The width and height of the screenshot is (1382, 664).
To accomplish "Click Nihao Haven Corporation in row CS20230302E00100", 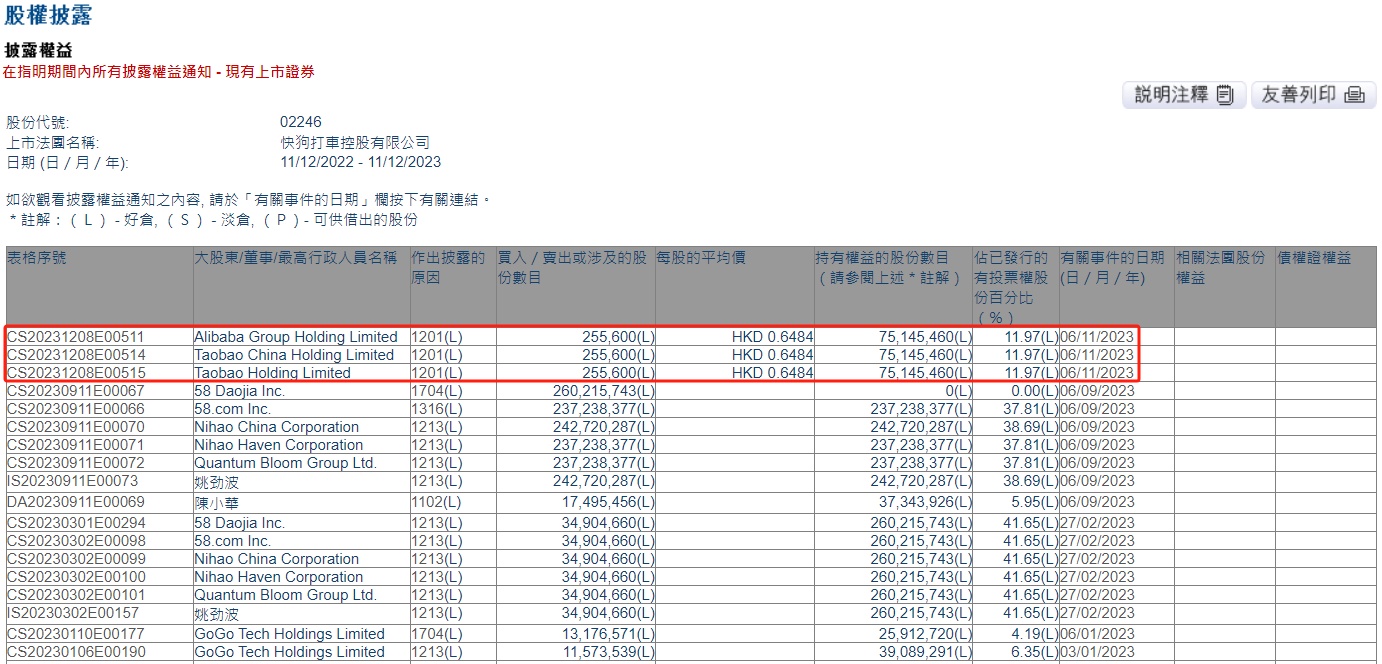I will click(x=279, y=577).
